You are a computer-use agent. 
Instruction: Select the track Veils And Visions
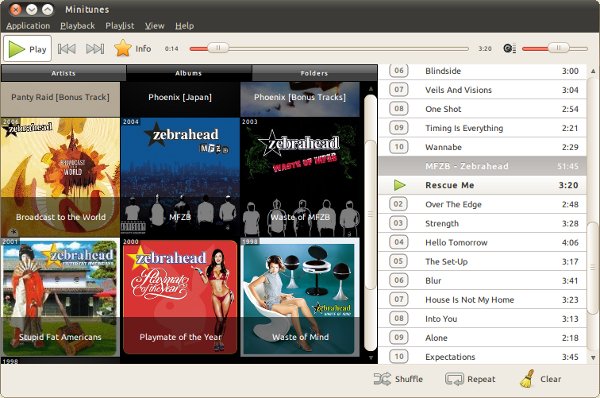click(482, 90)
